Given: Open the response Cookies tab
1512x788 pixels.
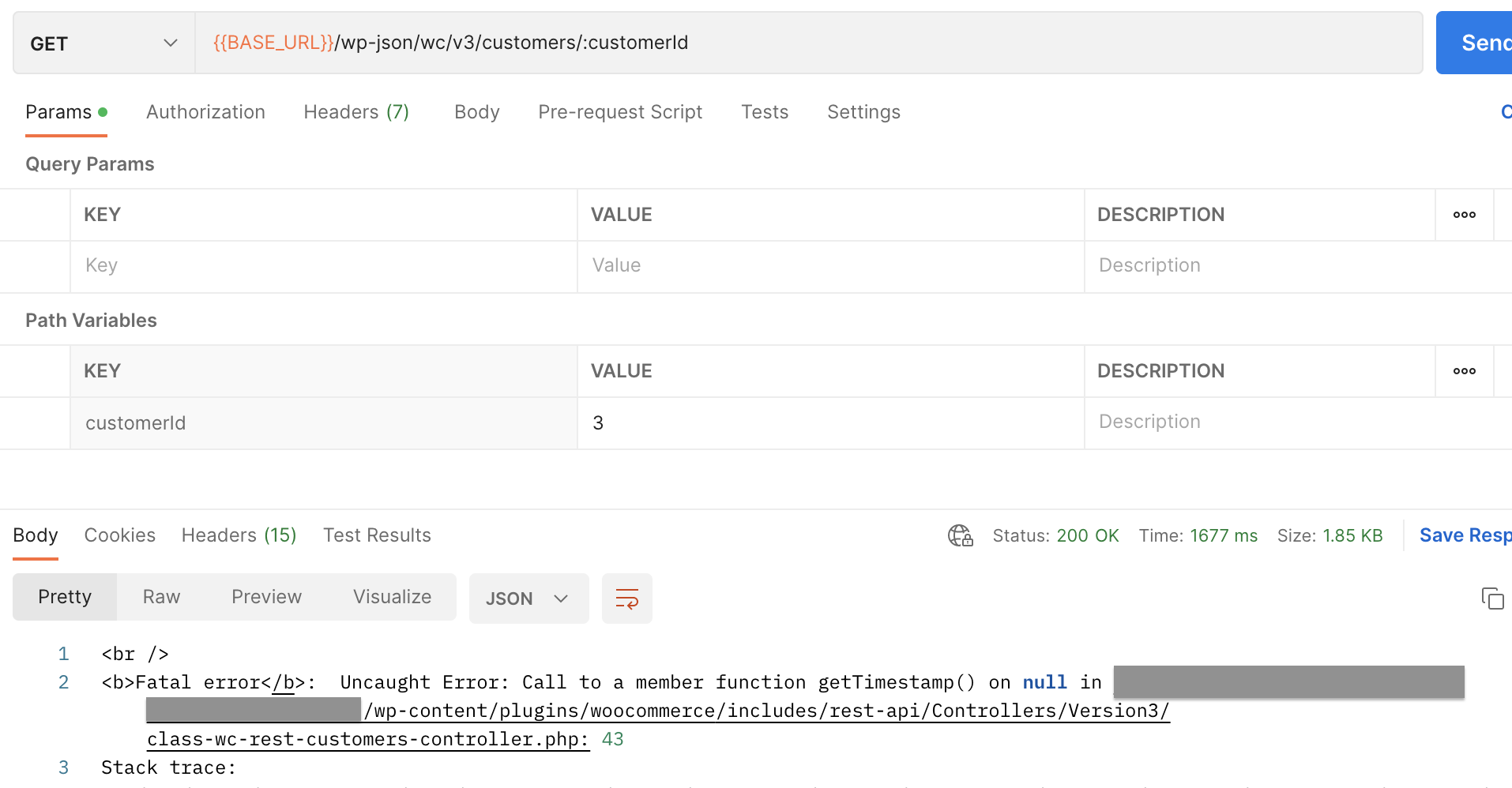Looking at the screenshot, I should pos(120,535).
